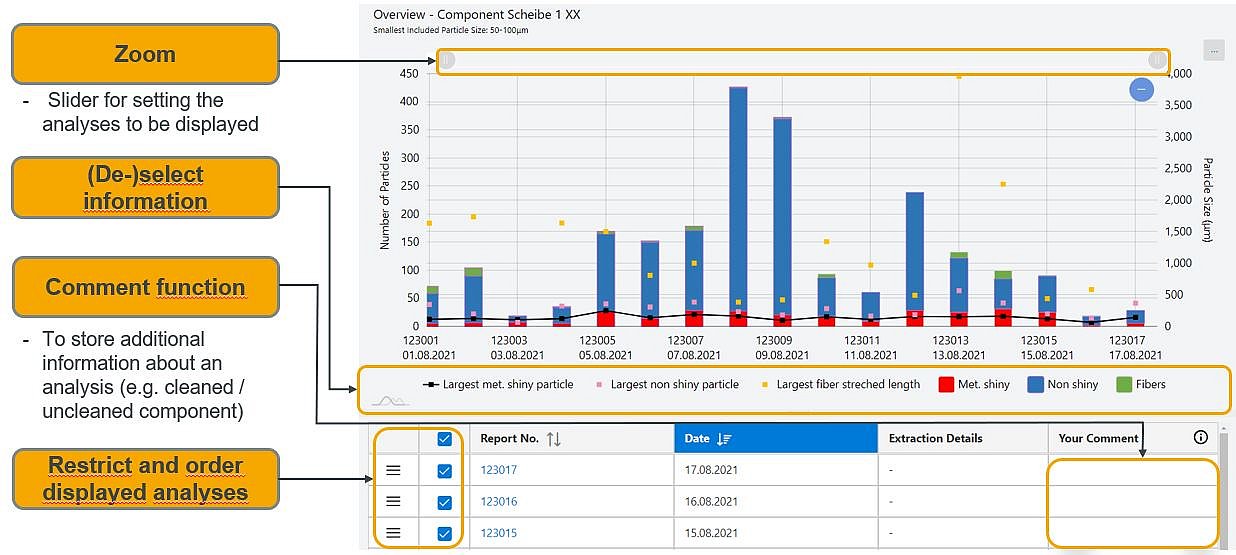Deselect the checkbox for report 123016
1236x555 pixels.
click(444, 501)
